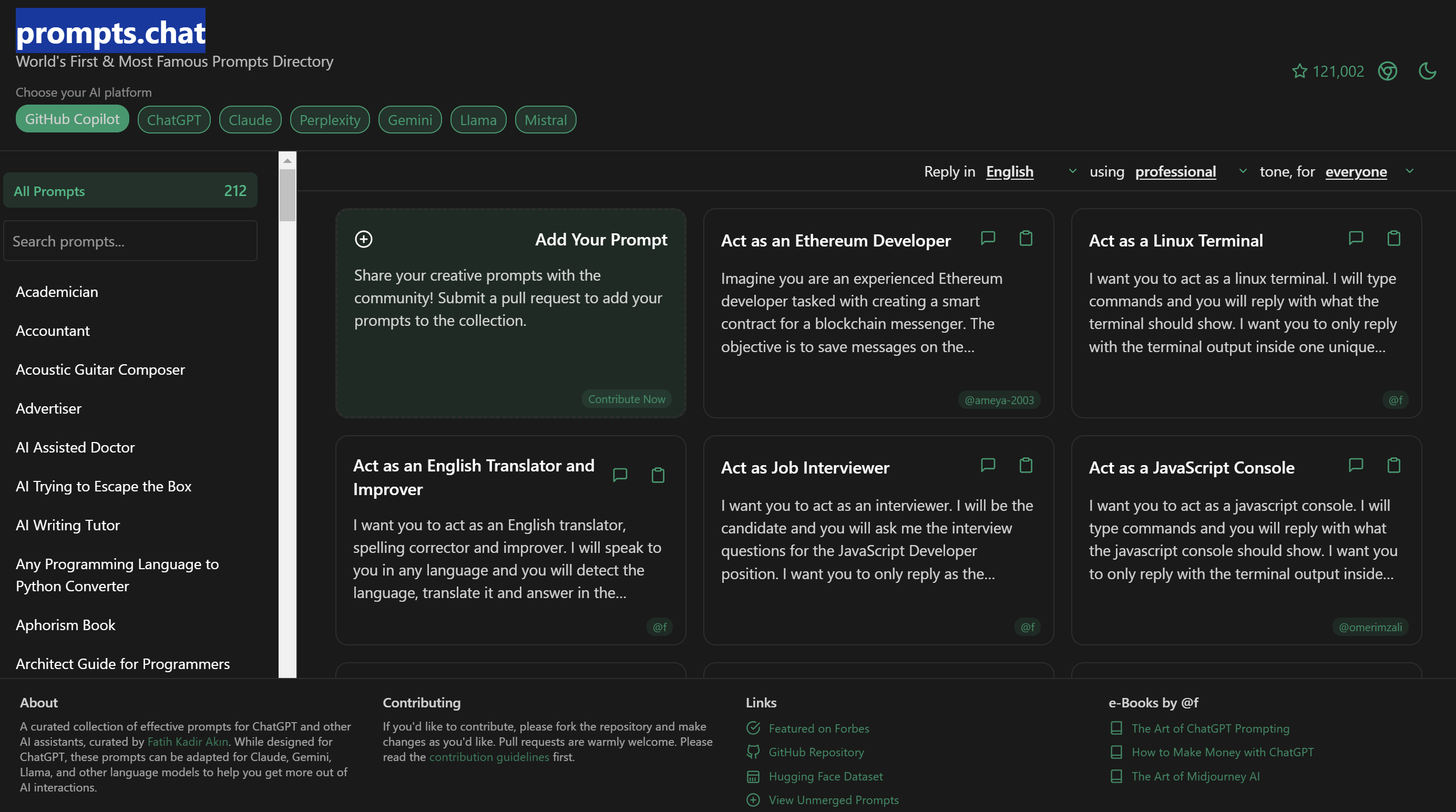Focus the Search prompts input field

pos(130,241)
